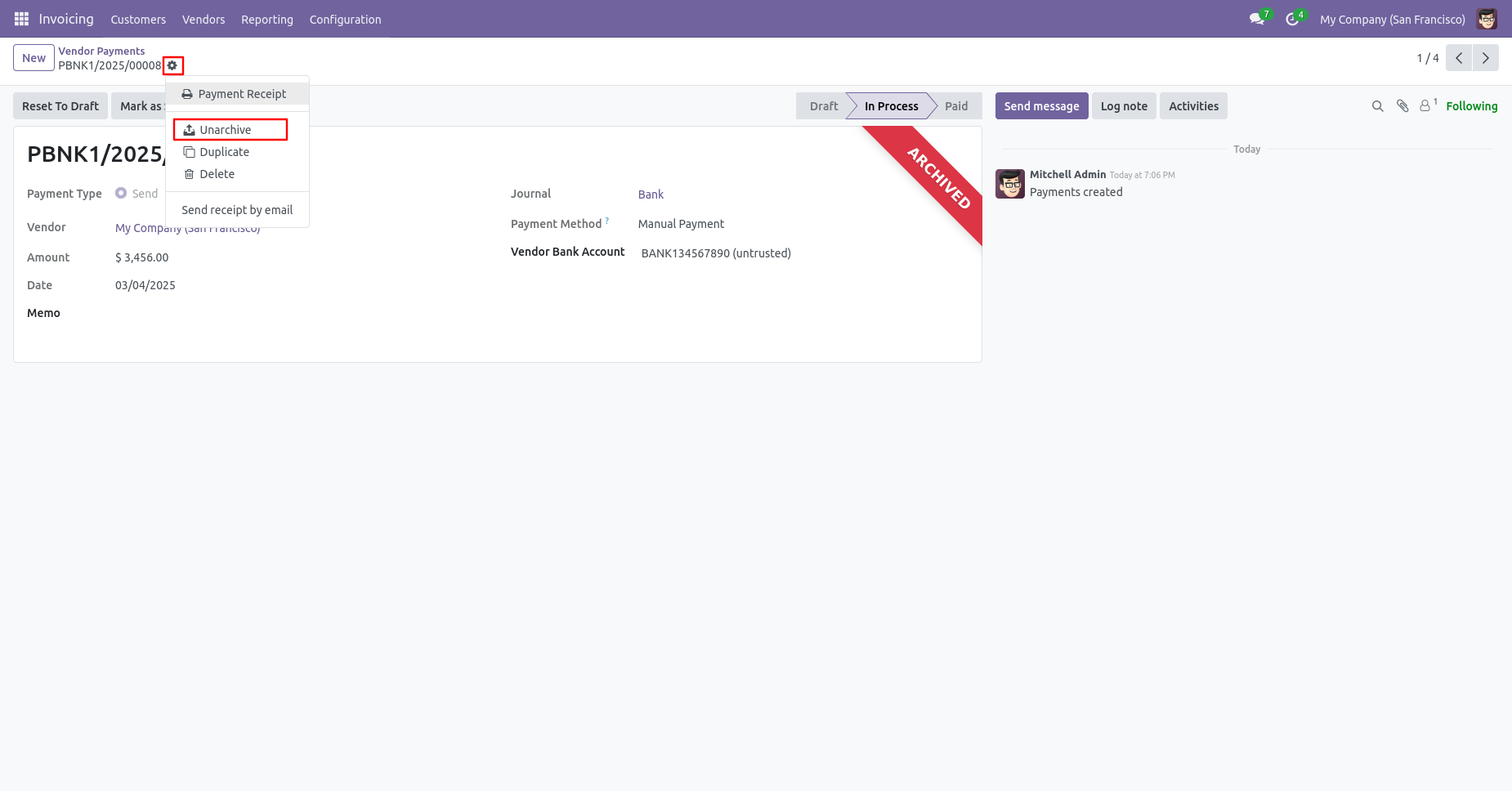Click the Payments created message text
The width and height of the screenshot is (1512, 791).
1076,192
